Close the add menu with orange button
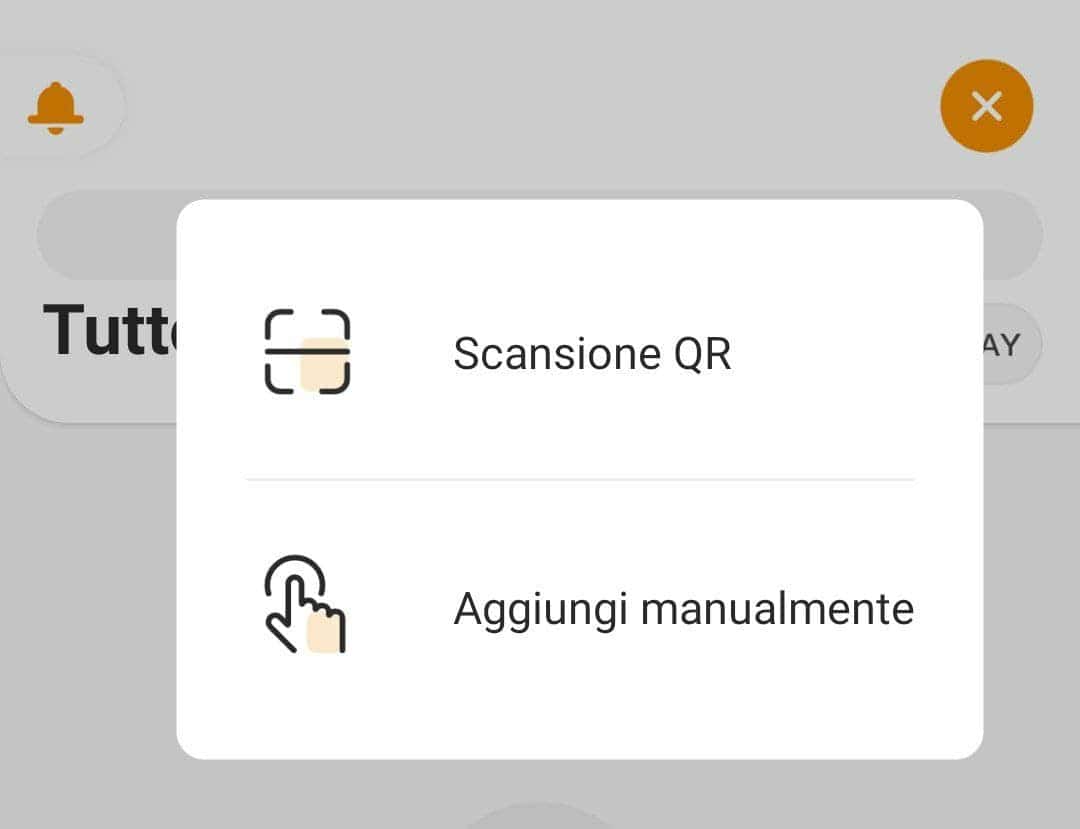Screen dimensions: 1080x829 point(986,106)
